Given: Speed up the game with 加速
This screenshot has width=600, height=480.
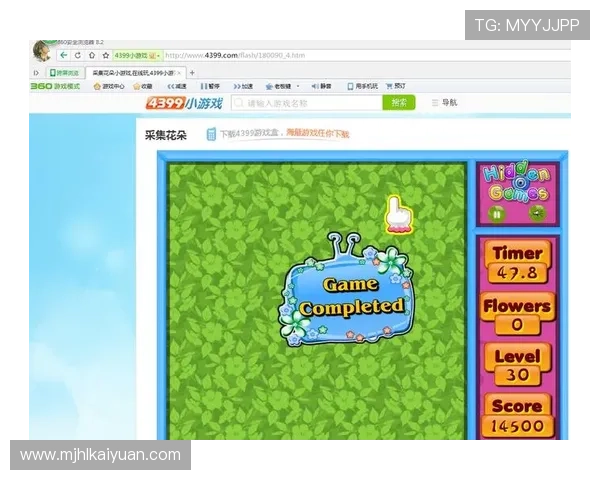Looking at the screenshot, I should tap(243, 87).
